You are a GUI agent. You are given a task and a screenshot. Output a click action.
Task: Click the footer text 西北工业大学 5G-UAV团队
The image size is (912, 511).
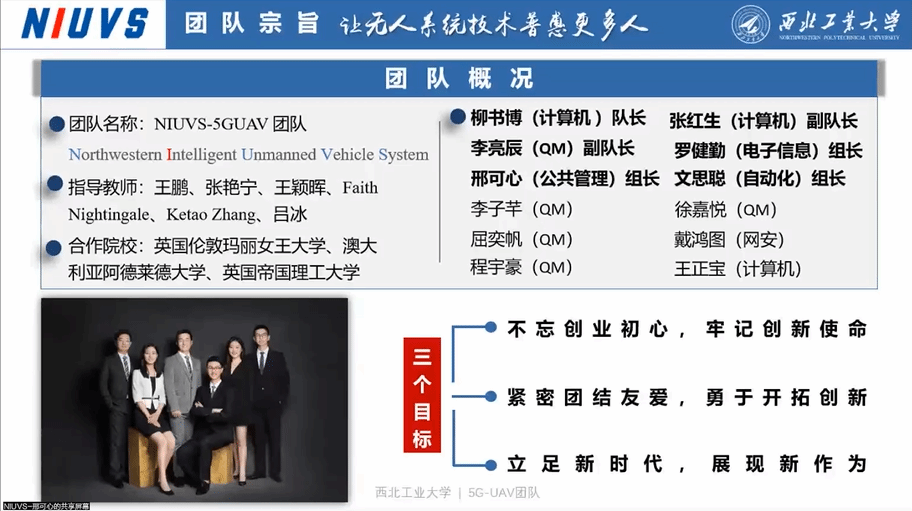pyautogui.click(x=457, y=491)
